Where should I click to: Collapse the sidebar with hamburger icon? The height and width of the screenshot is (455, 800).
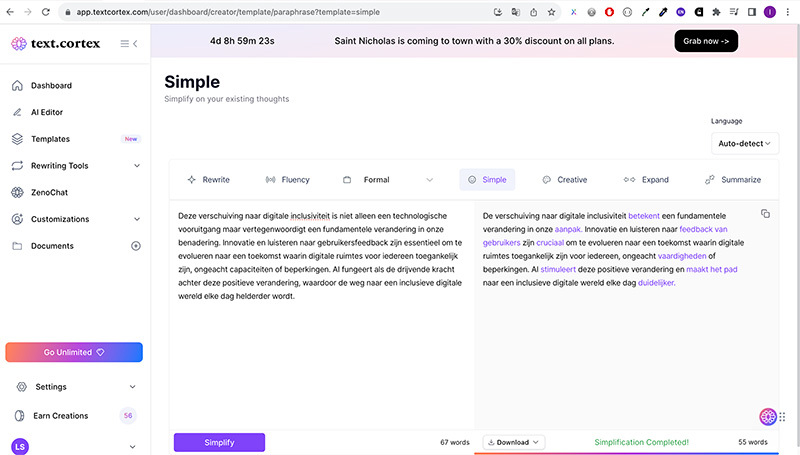[129, 44]
